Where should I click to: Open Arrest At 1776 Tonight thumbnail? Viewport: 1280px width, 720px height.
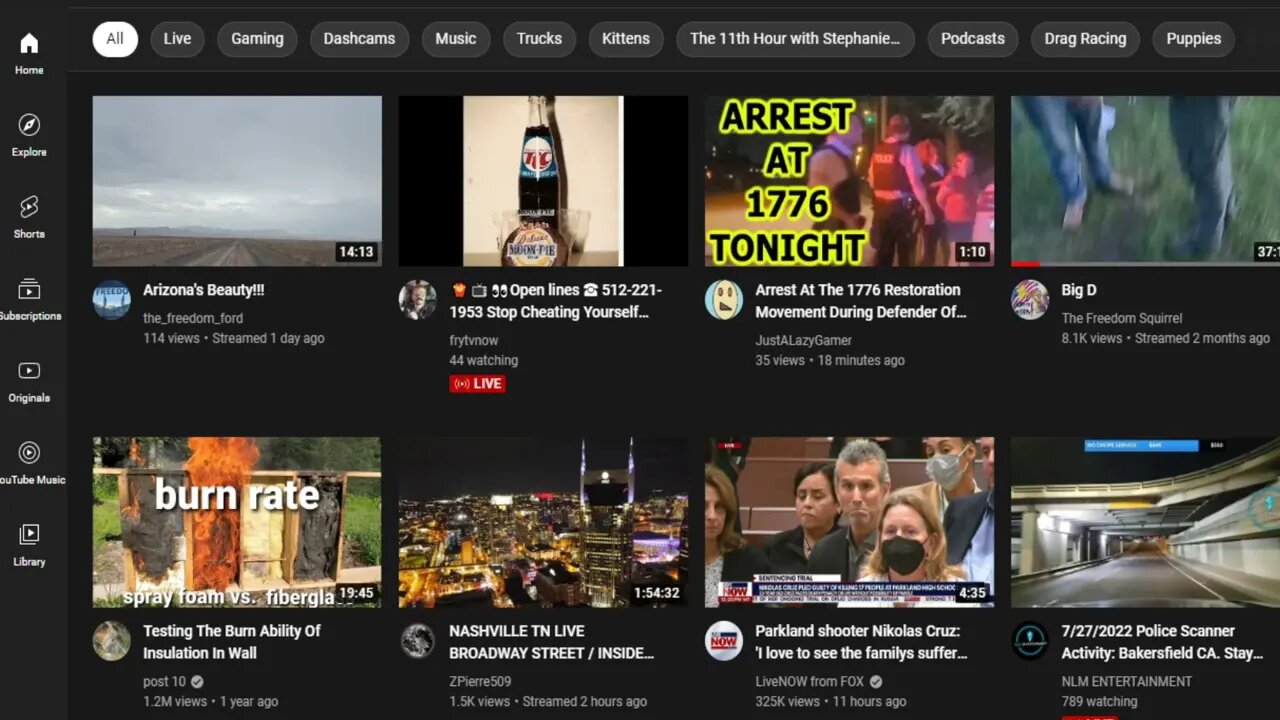click(849, 181)
